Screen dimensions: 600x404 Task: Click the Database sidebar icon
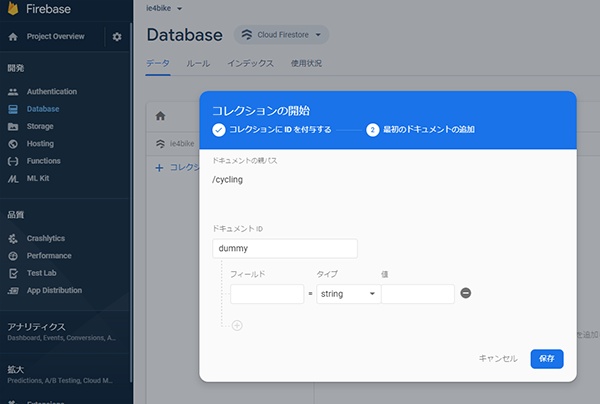point(13,109)
